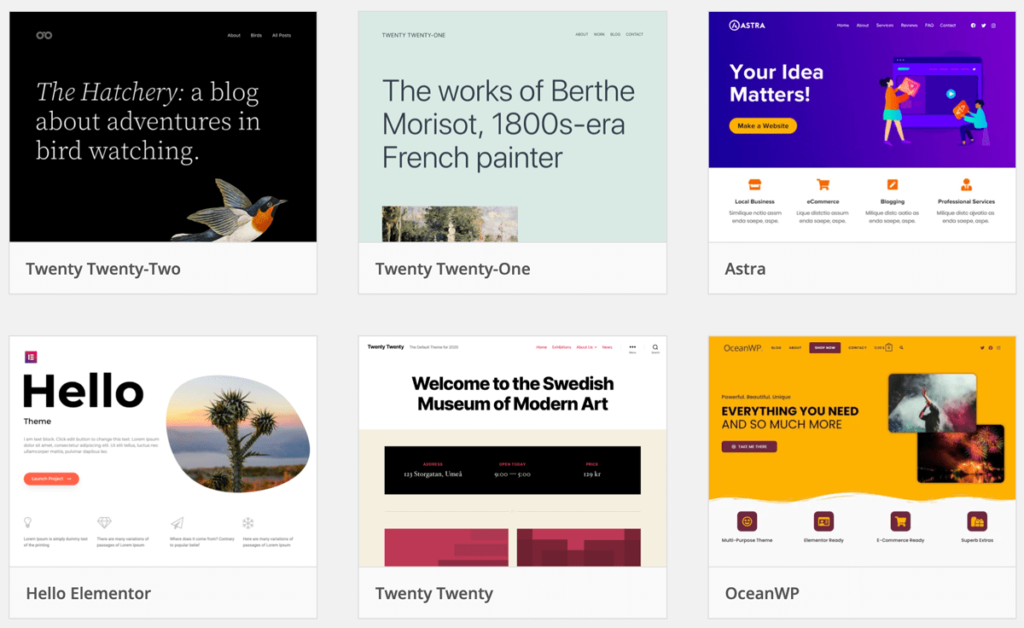Open All Posts in Twenty Twenty-Two menu

[281, 35]
